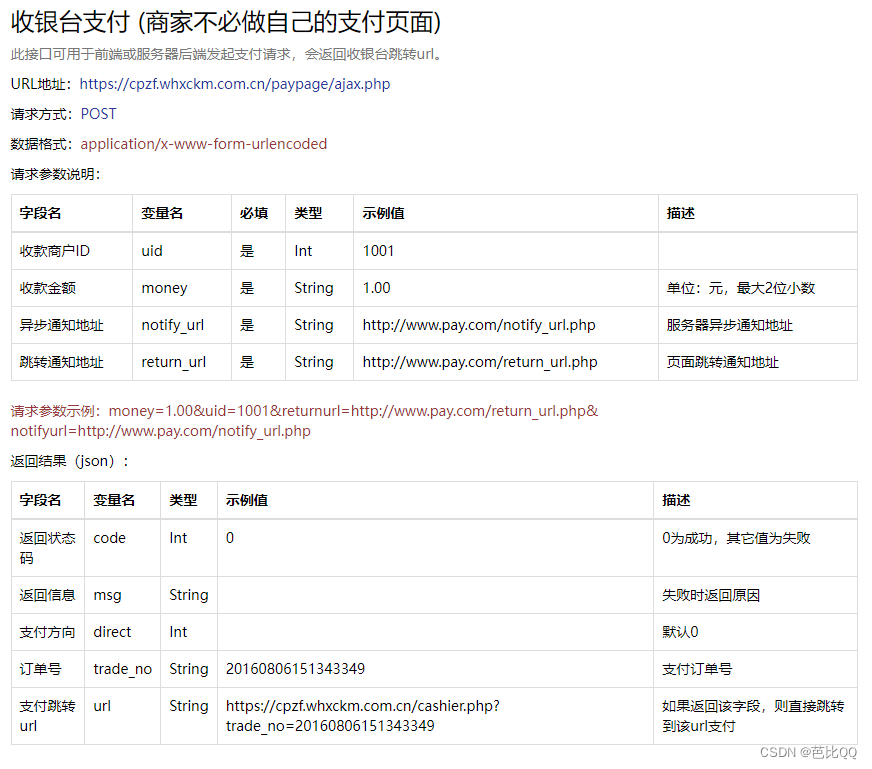Select 页面跳转通知地址 description cell
Screen dimensions: 872x769
[758, 362]
